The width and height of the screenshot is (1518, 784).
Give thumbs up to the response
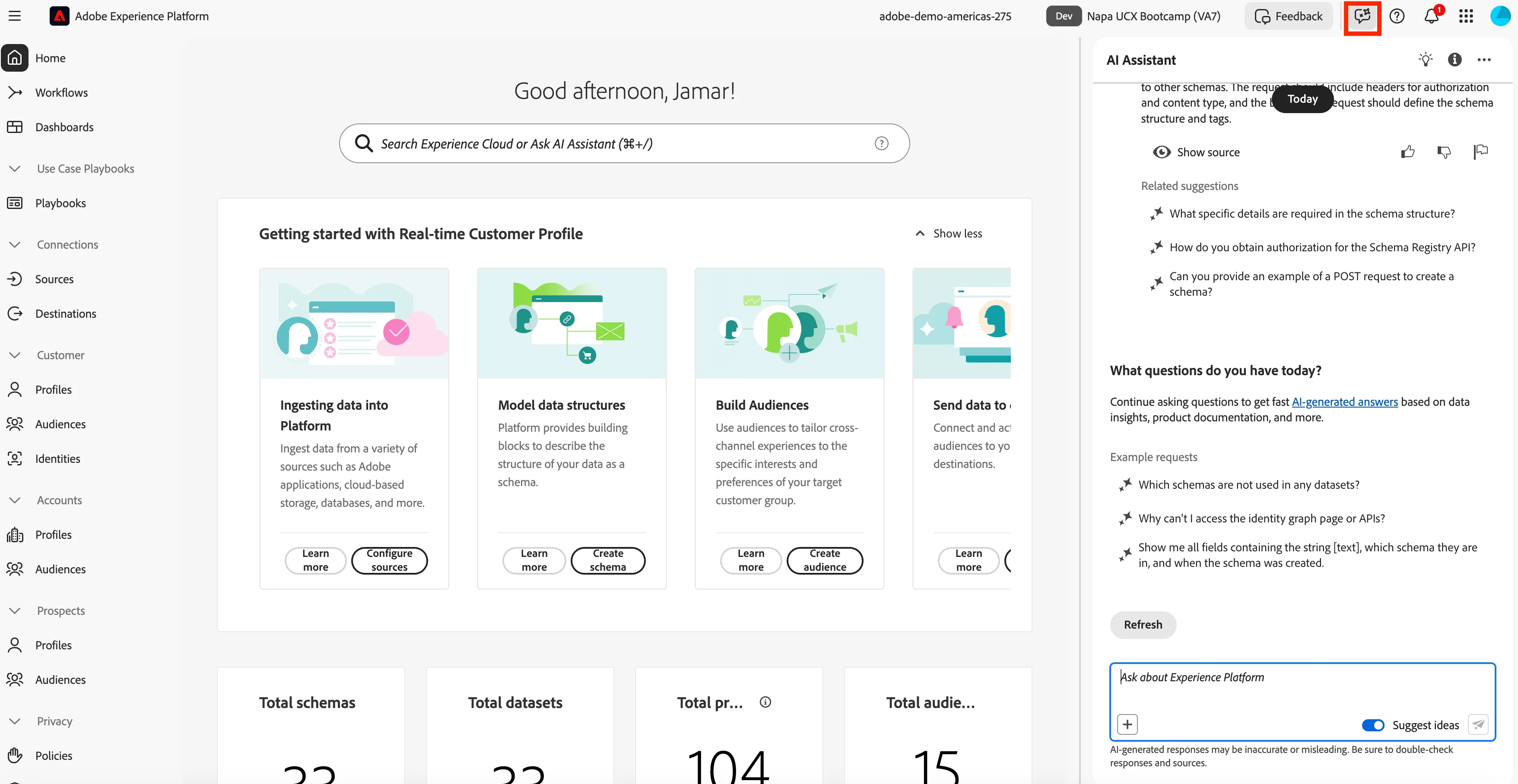[1408, 152]
